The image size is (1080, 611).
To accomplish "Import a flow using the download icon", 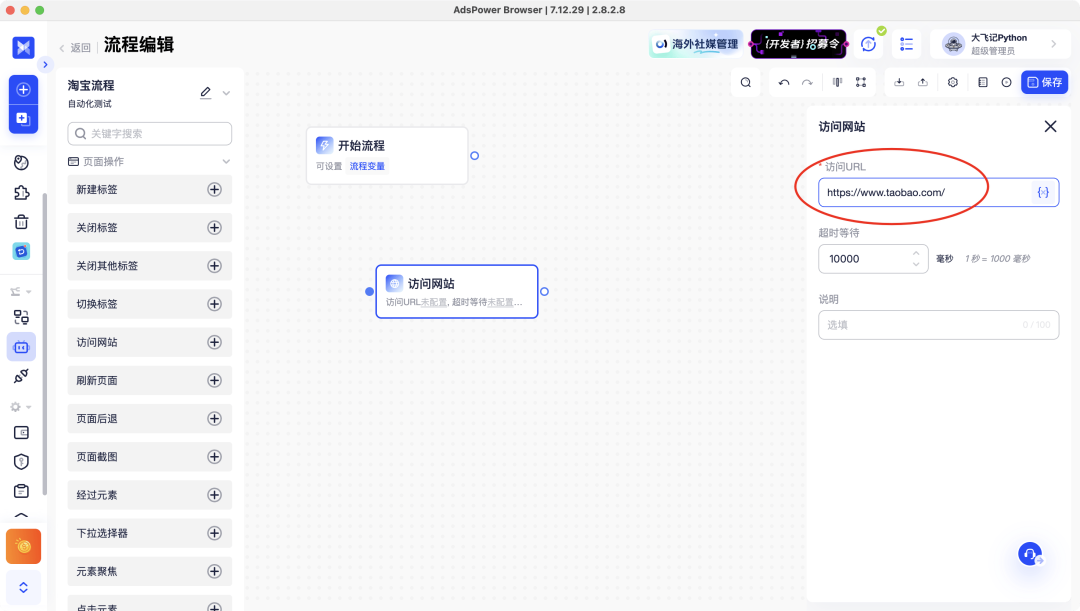I will [901, 81].
